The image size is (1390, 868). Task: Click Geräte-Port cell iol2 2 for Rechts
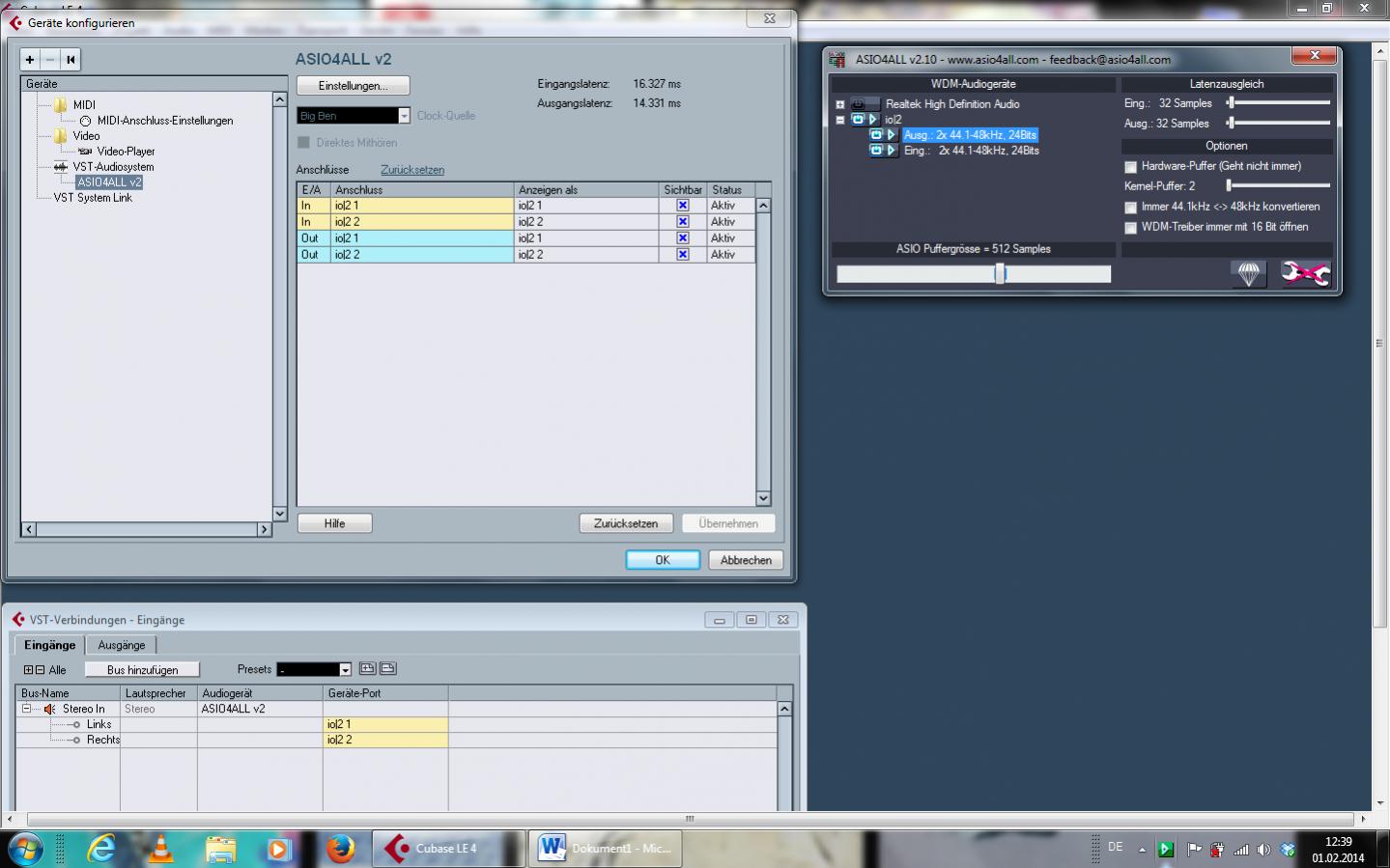[x=385, y=740]
